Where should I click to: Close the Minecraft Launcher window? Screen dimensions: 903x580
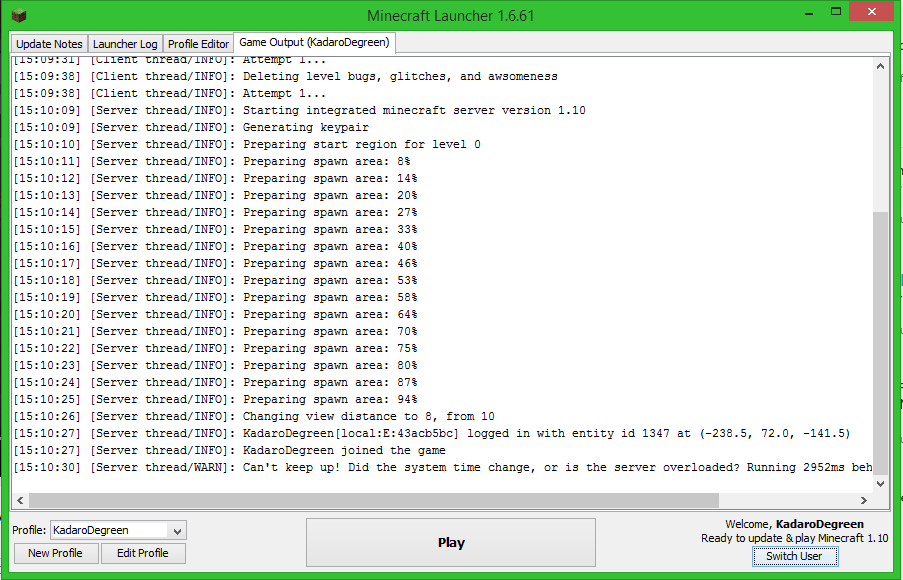pyautogui.click(x=871, y=12)
